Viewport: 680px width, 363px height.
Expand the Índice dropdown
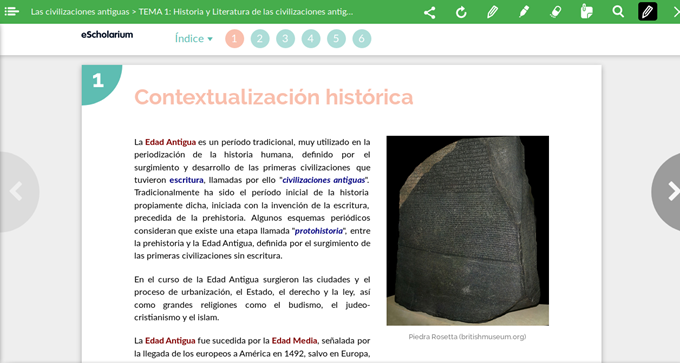click(194, 39)
